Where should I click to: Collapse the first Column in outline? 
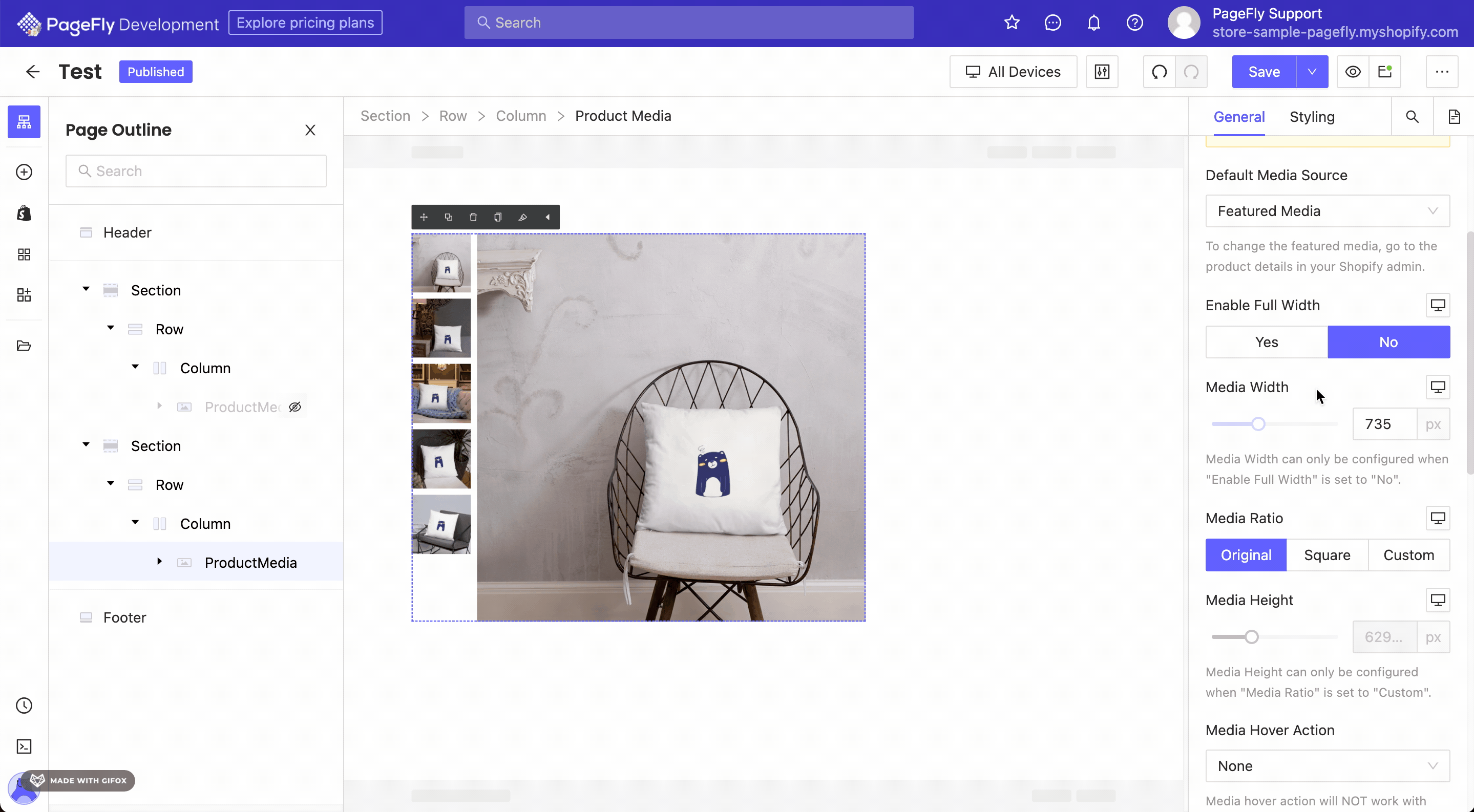coord(135,367)
